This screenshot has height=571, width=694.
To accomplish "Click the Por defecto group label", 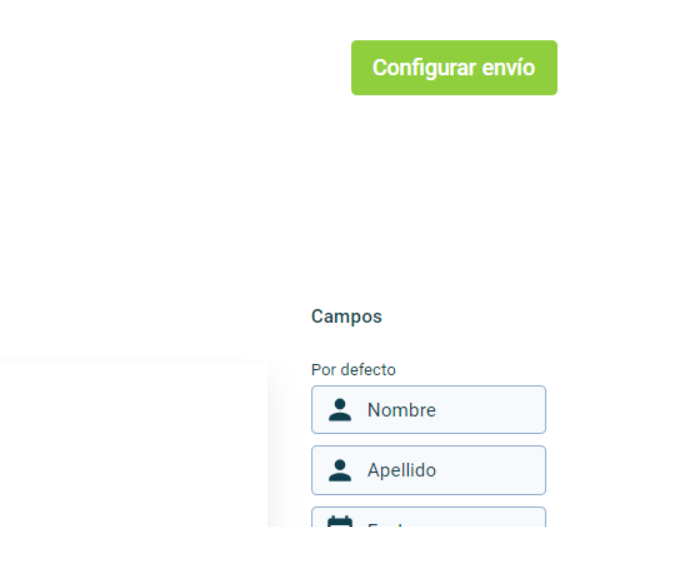I will click(x=353, y=370).
